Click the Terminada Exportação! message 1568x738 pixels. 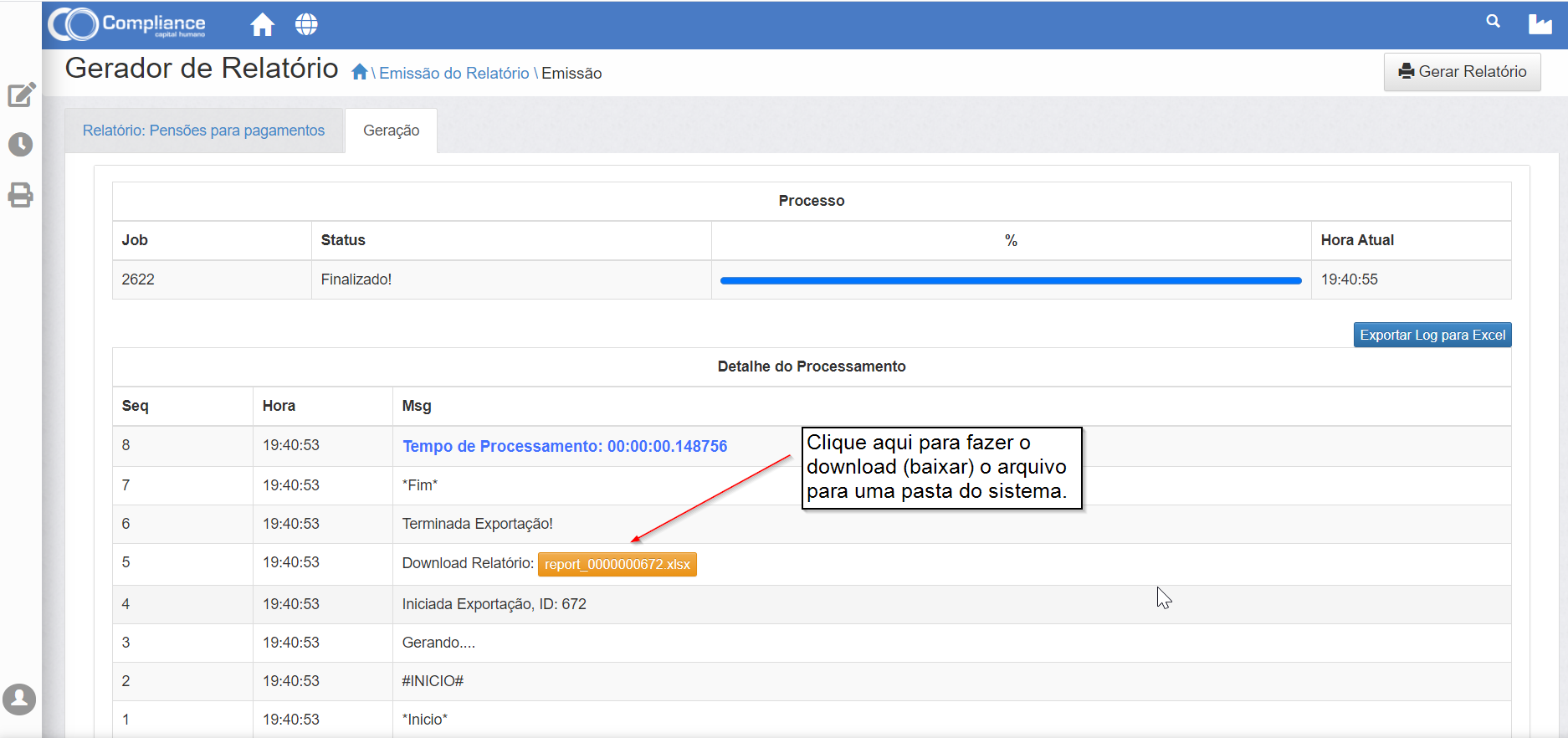pos(478,524)
